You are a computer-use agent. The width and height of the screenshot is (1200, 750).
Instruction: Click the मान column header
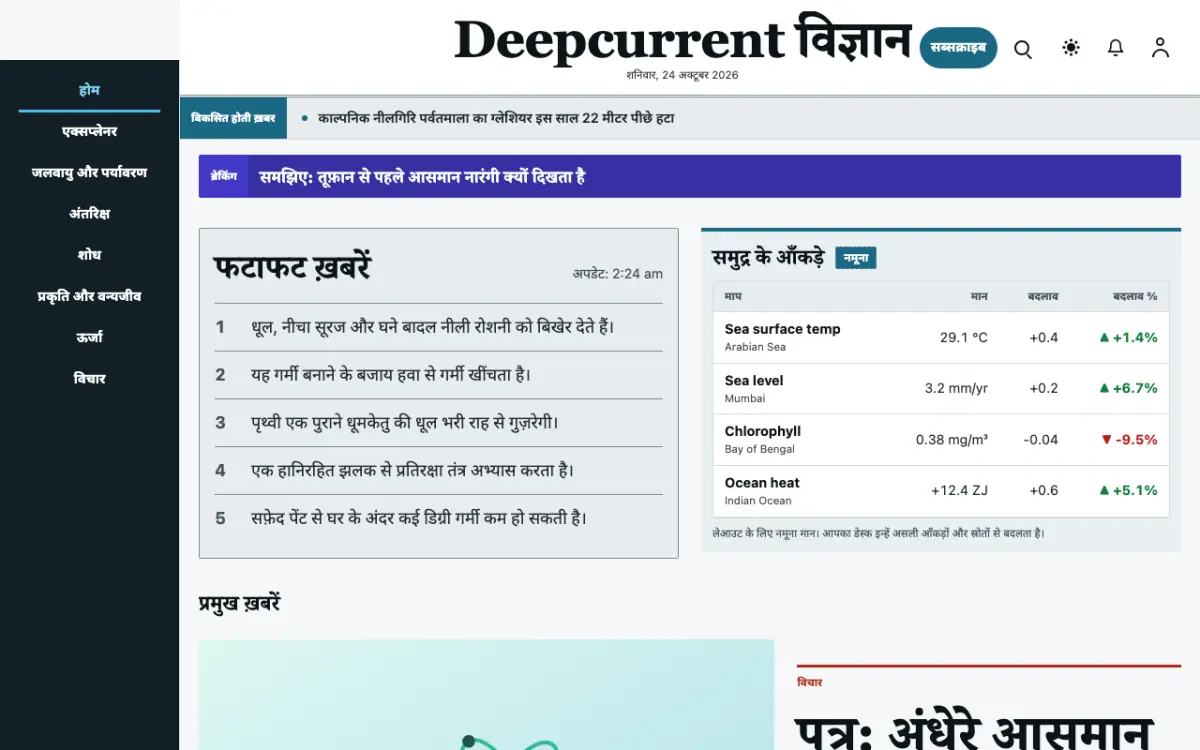(979, 296)
